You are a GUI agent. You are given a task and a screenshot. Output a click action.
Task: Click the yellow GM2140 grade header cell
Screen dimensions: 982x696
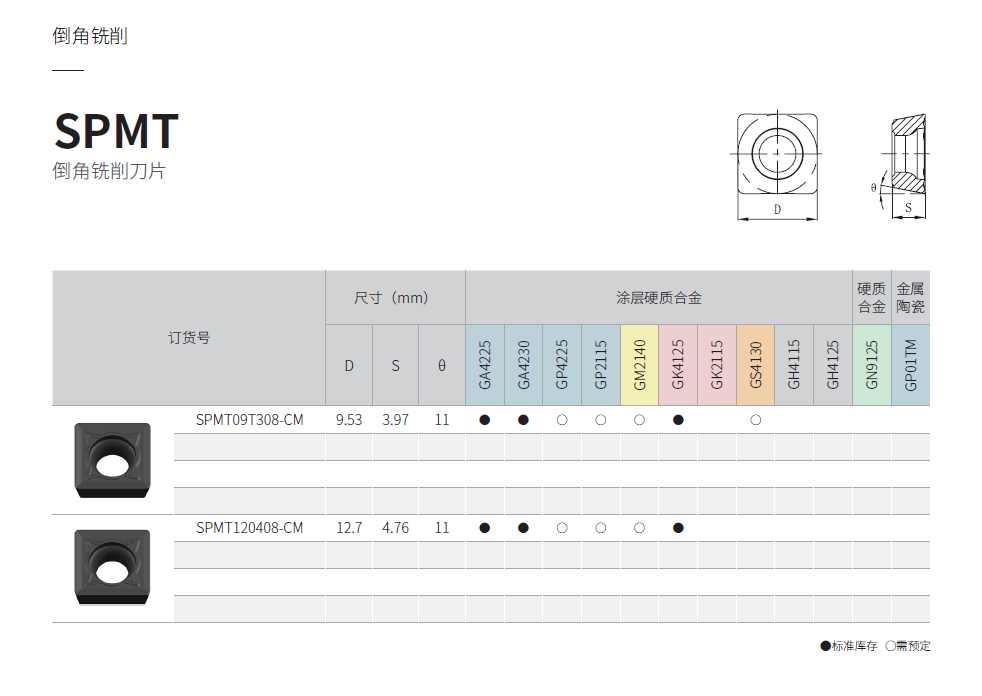pos(640,365)
